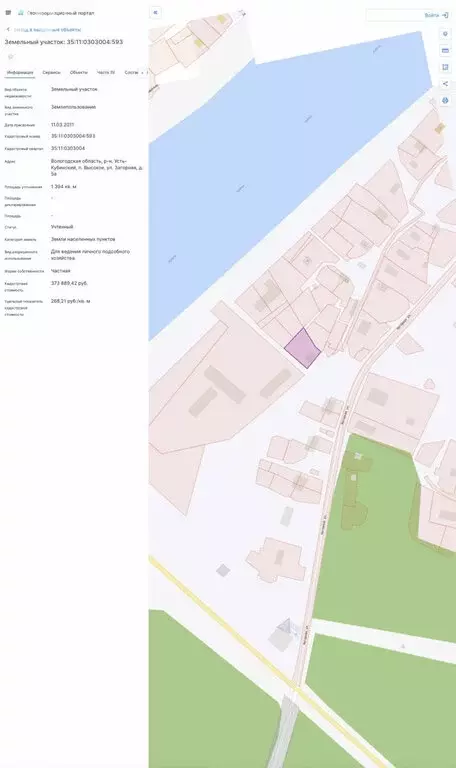The image size is (456, 768).
Task: Go back via the return link above title
Action: [47, 30]
